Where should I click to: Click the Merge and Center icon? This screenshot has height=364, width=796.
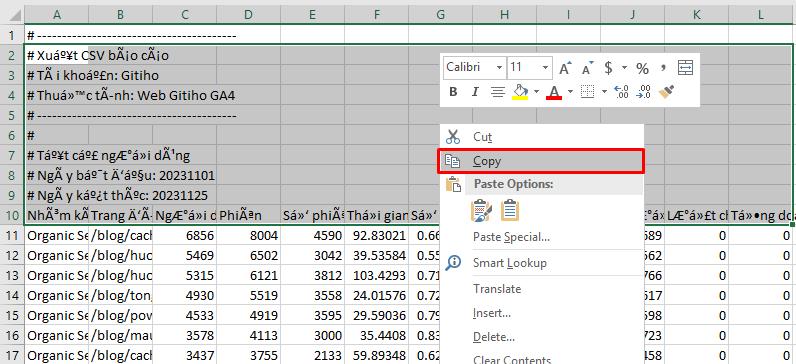click(685, 68)
